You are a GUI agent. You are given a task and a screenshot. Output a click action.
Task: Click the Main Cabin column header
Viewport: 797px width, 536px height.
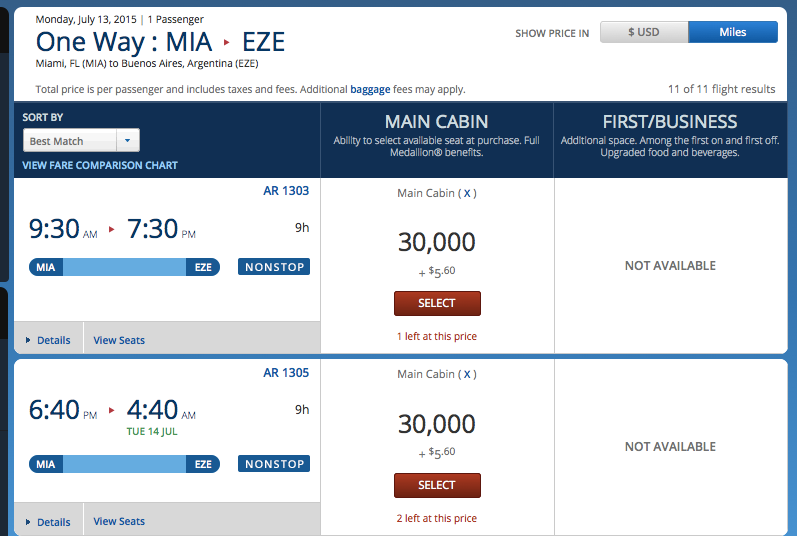coord(437,123)
